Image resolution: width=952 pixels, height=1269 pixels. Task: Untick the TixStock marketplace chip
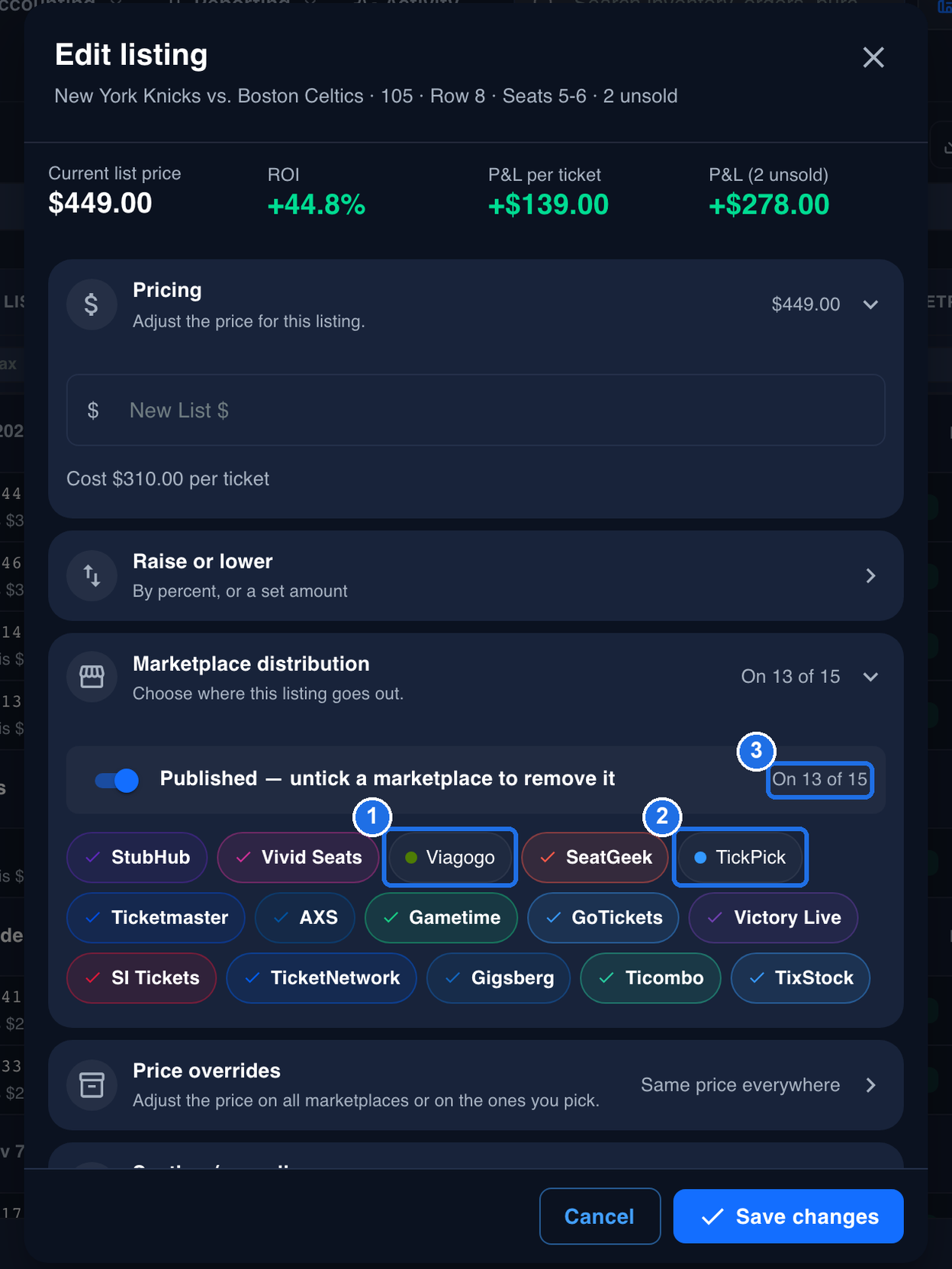tap(800, 978)
